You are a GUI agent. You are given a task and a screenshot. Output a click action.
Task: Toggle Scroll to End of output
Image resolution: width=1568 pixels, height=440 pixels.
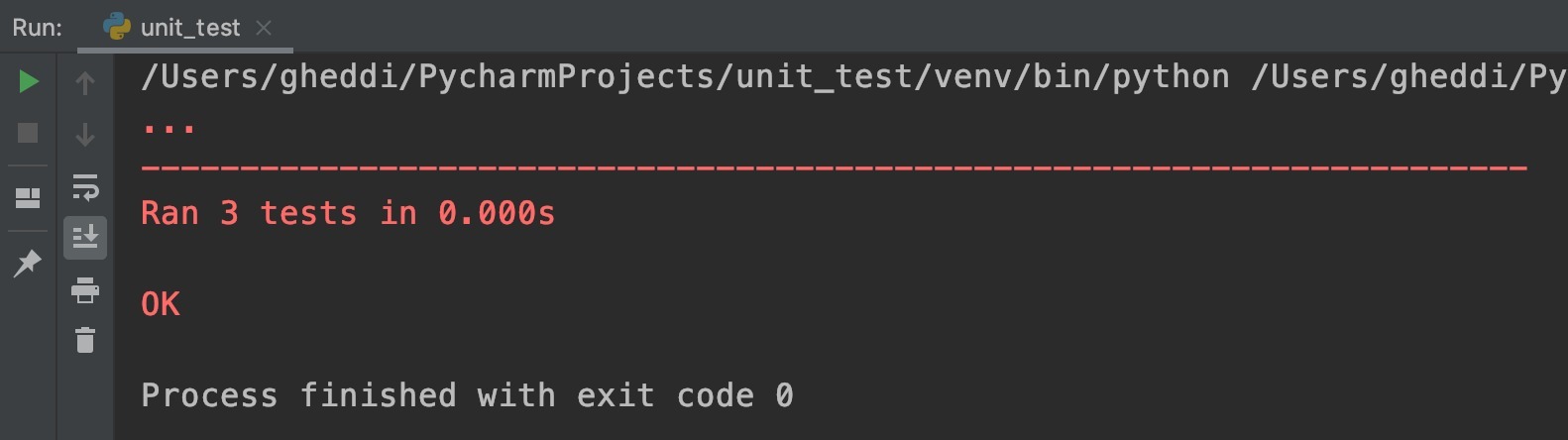[85, 238]
